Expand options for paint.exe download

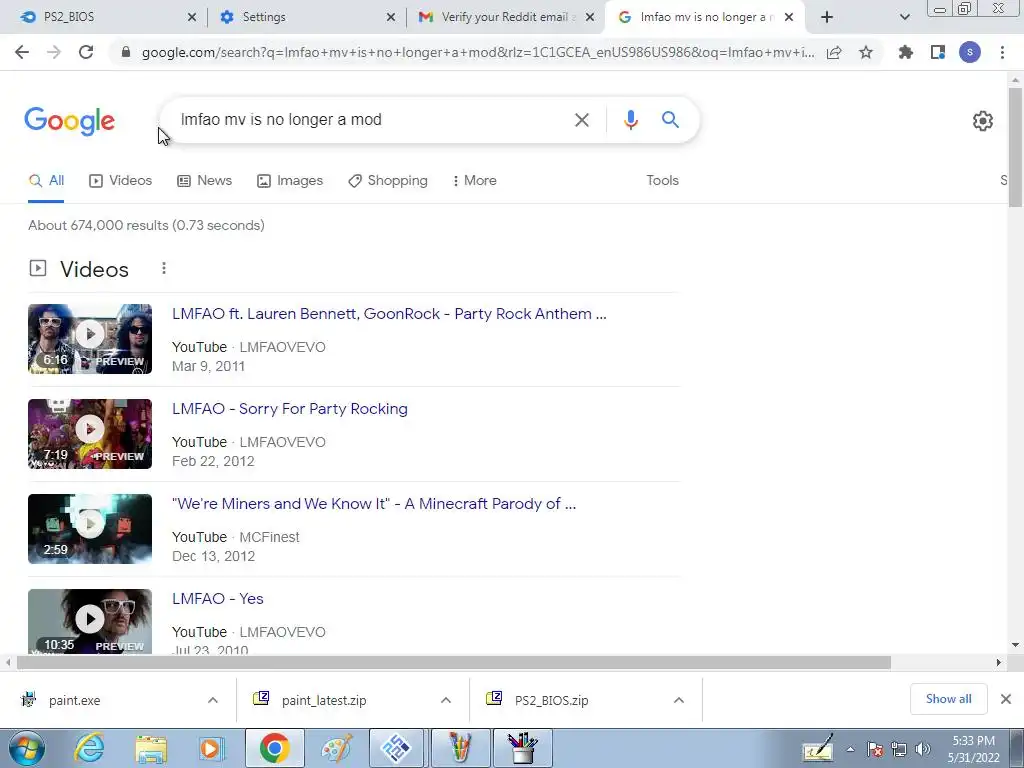point(213,700)
